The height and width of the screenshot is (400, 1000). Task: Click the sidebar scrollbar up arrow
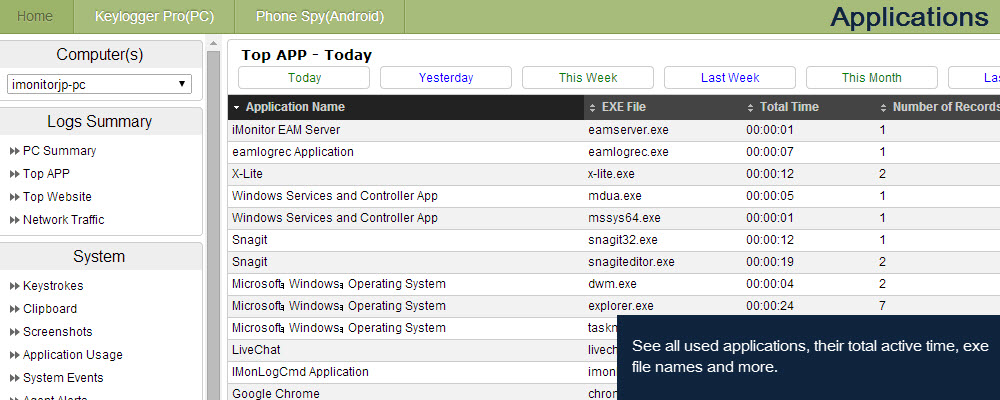[x=213, y=44]
